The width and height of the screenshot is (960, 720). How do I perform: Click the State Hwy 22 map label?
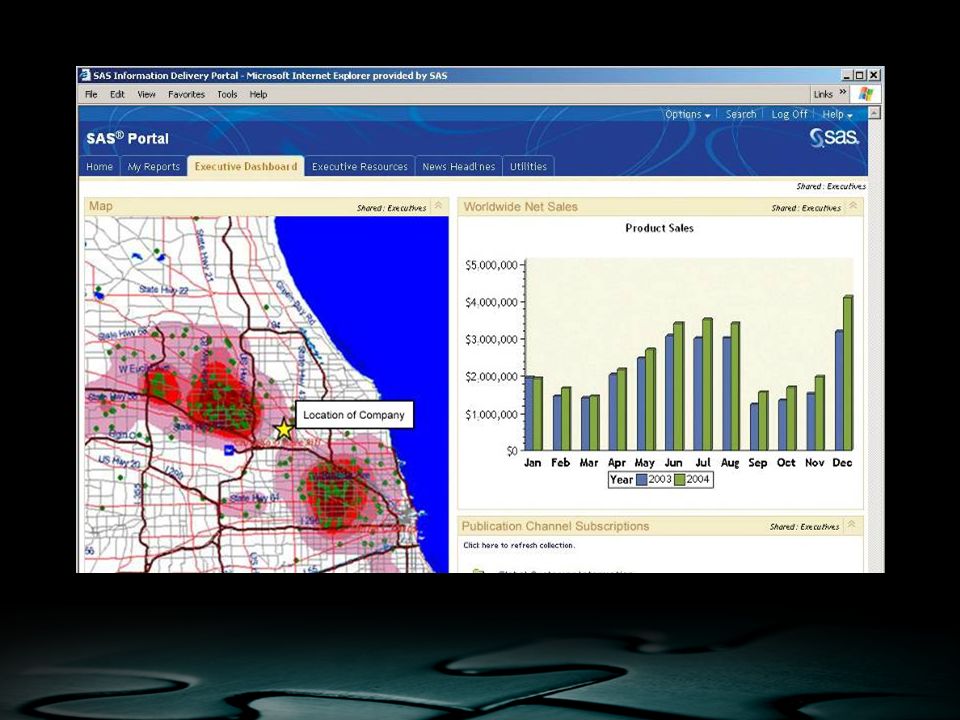(x=163, y=290)
